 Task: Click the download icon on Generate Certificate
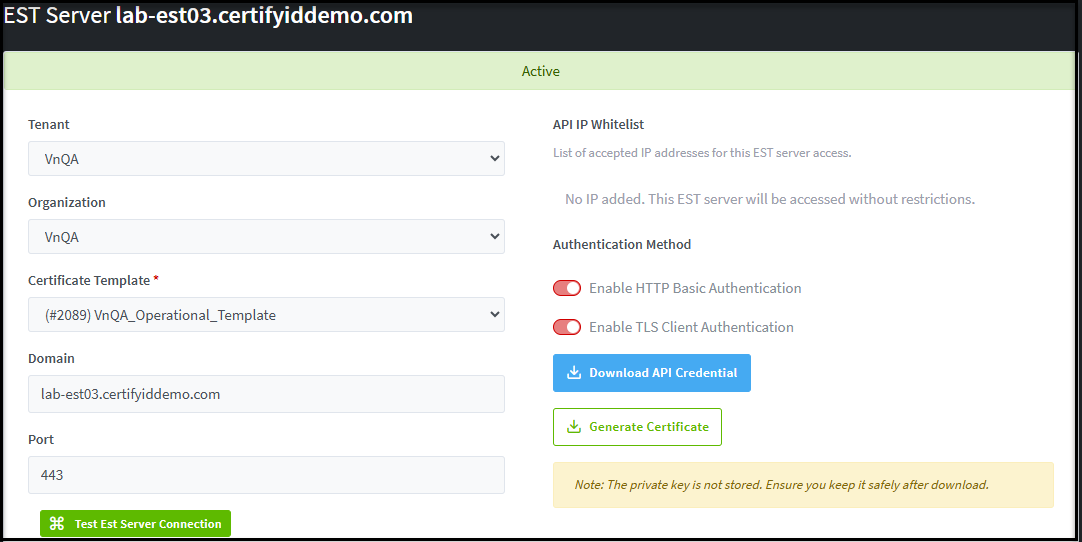click(574, 427)
